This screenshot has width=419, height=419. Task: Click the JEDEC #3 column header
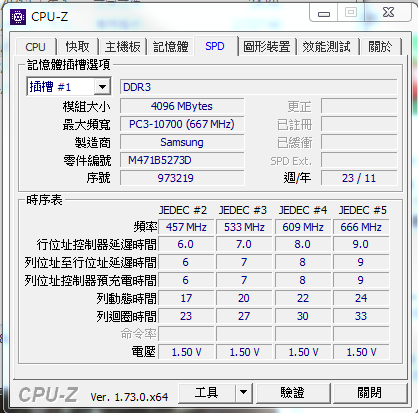pos(243,210)
